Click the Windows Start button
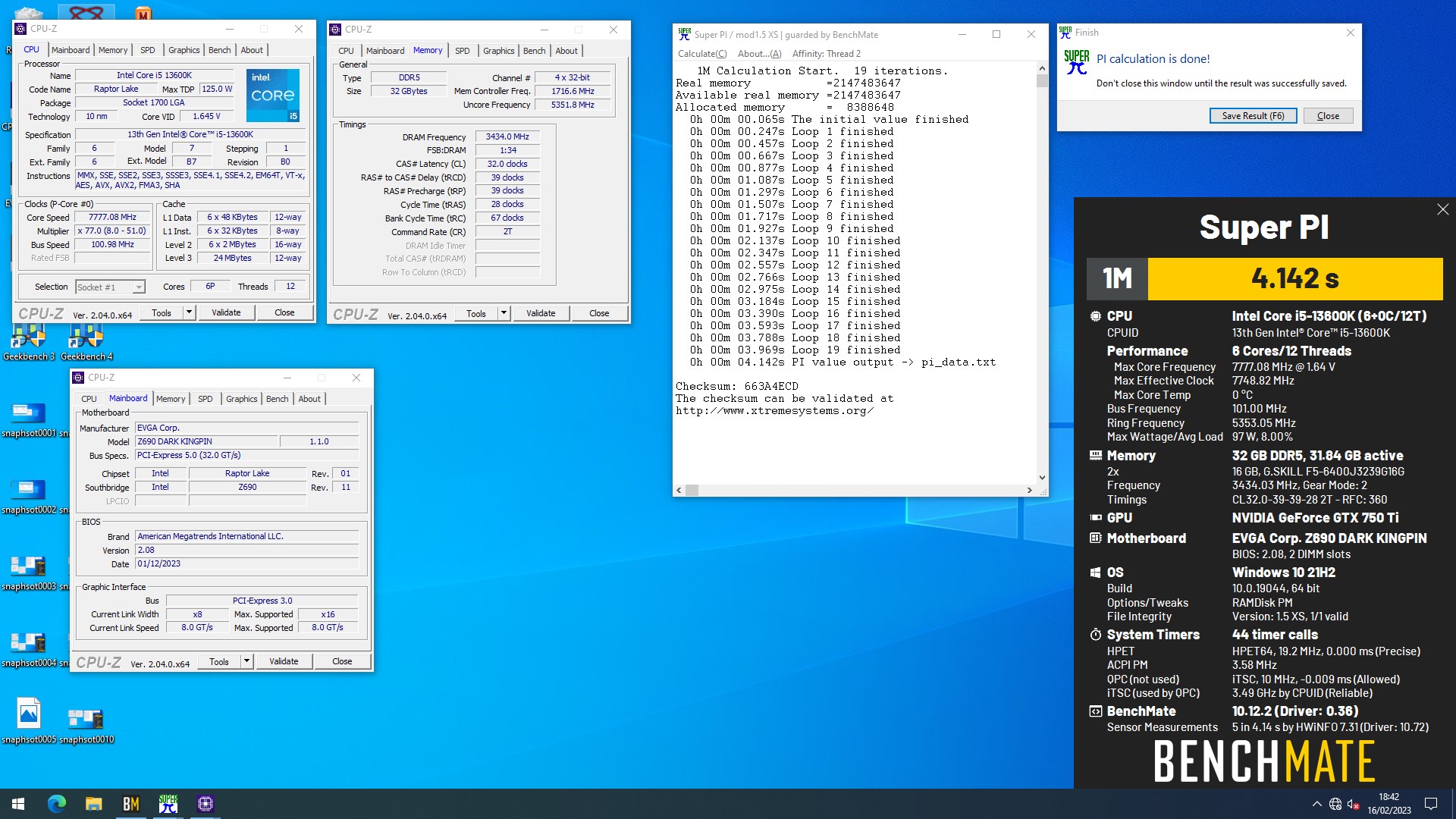Viewport: 1456px width, 819px height. (x=18, y=804)
